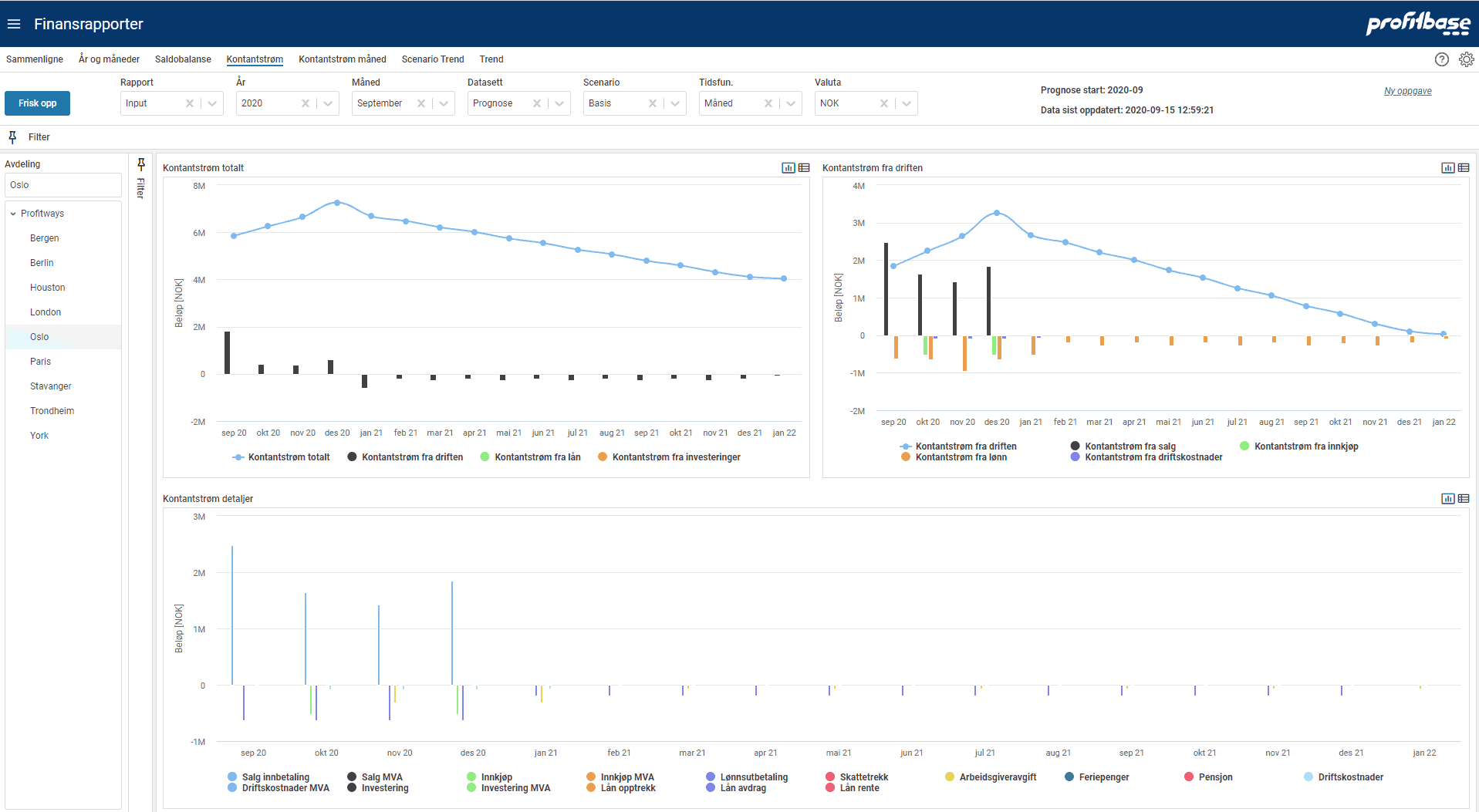Switch Kontantstrøm totalt to chart view
Image resolution: width=1479 pixels, height=812 pixels.
click(788, 168)
